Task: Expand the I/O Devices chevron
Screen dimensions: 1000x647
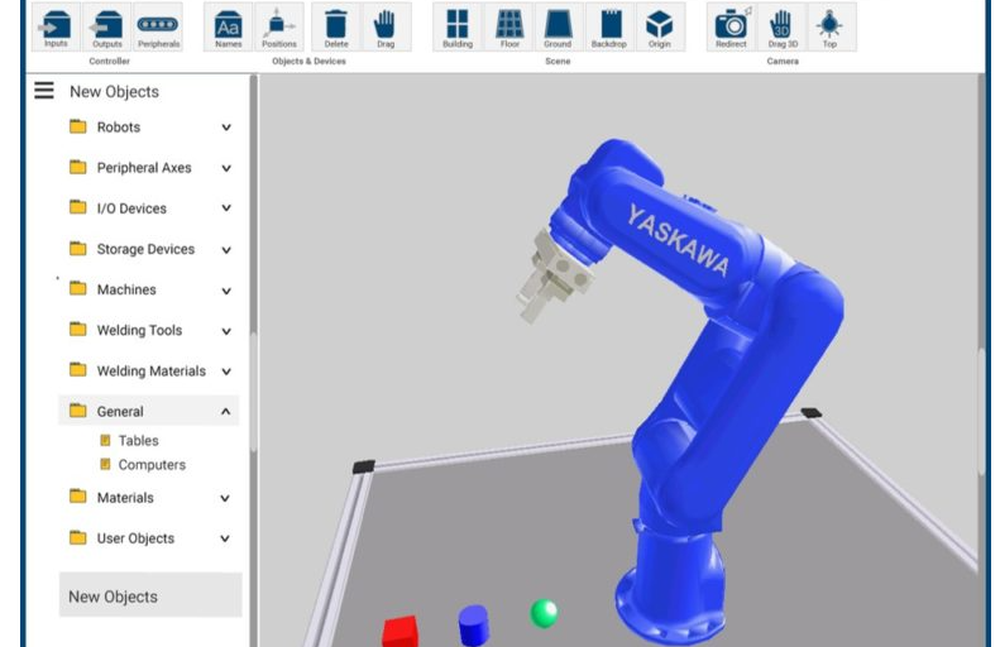Action: (x=226, y=208)
